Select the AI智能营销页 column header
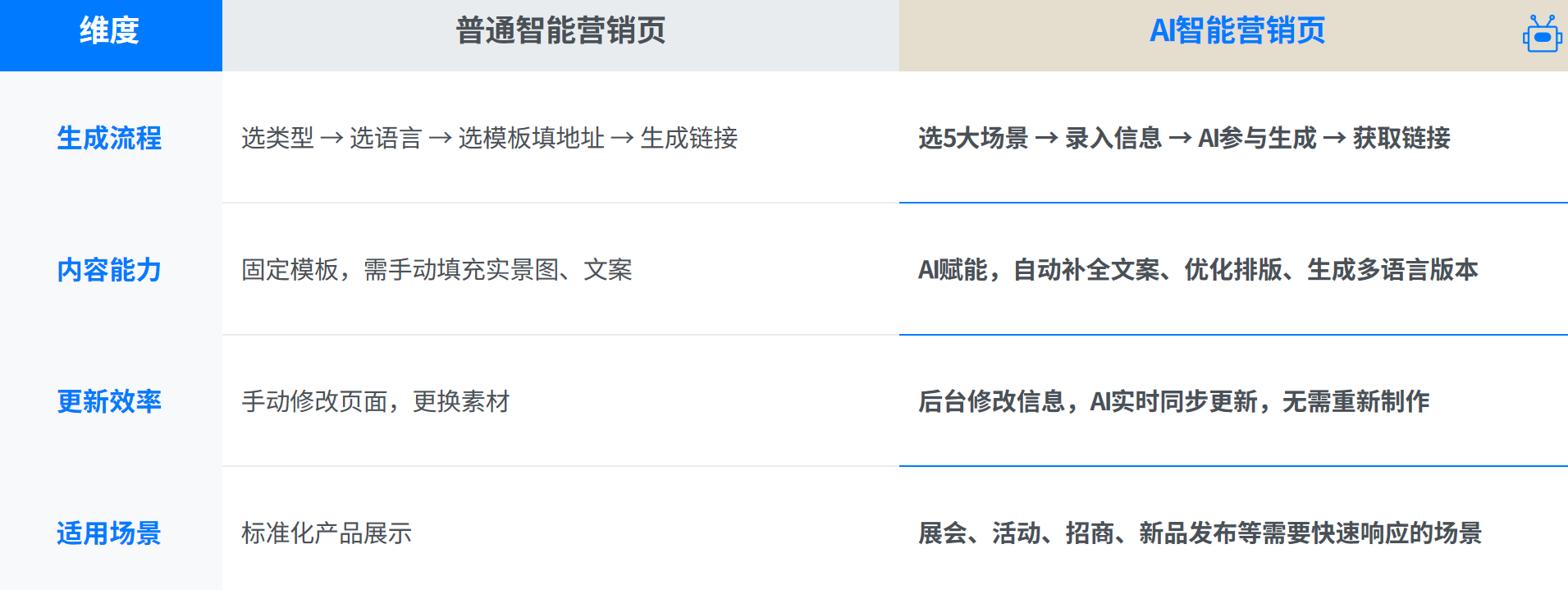 point(1233,35)
